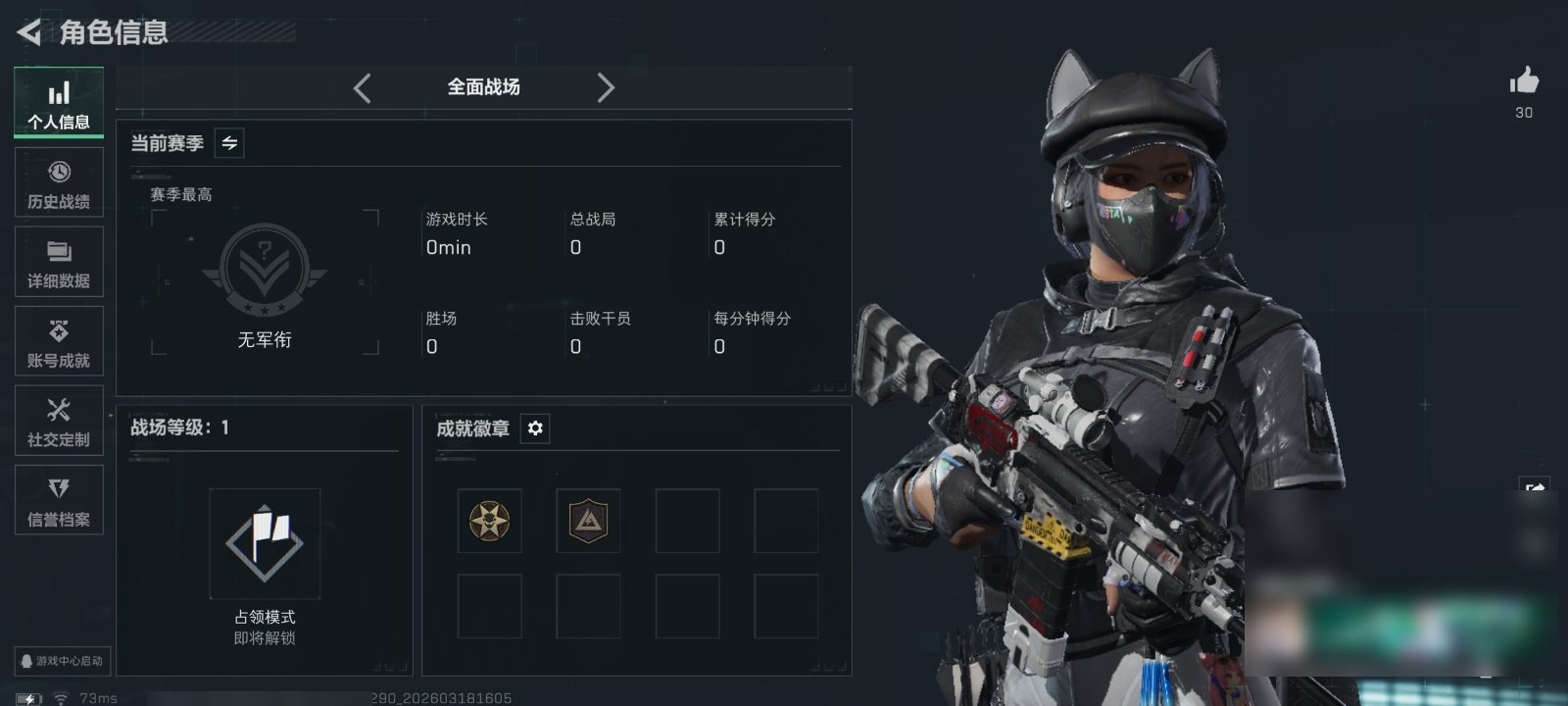This screenshot has width=1568, height=706.
Task: Switch to previous mode with left chevron
Action: coord(363,88)
